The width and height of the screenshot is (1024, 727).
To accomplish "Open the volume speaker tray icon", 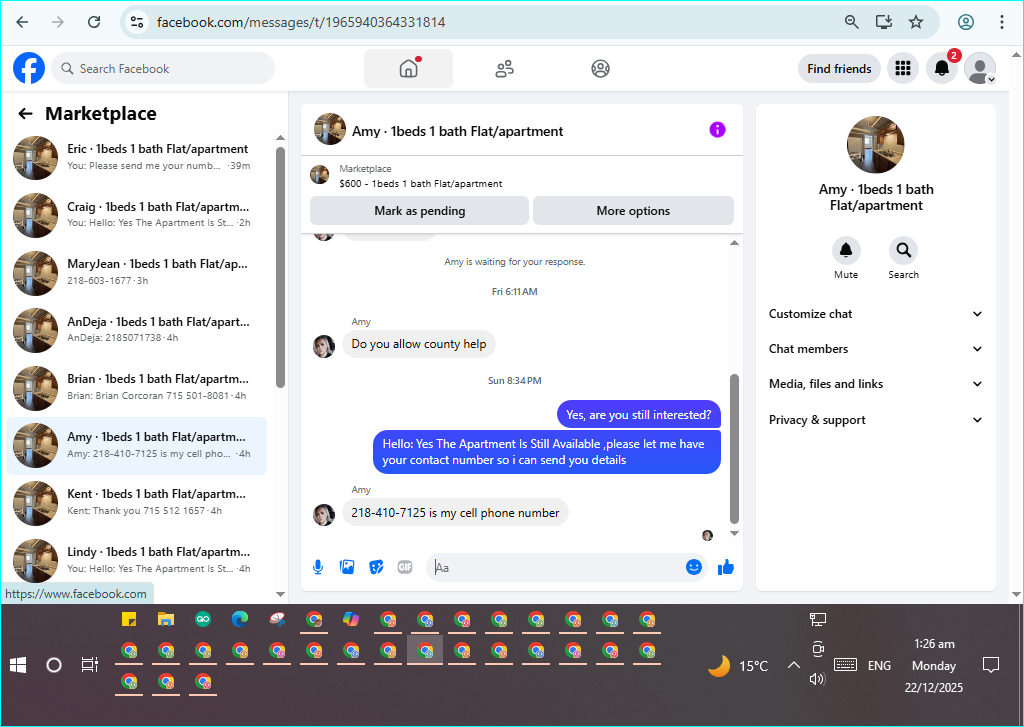I will point(817,679).
